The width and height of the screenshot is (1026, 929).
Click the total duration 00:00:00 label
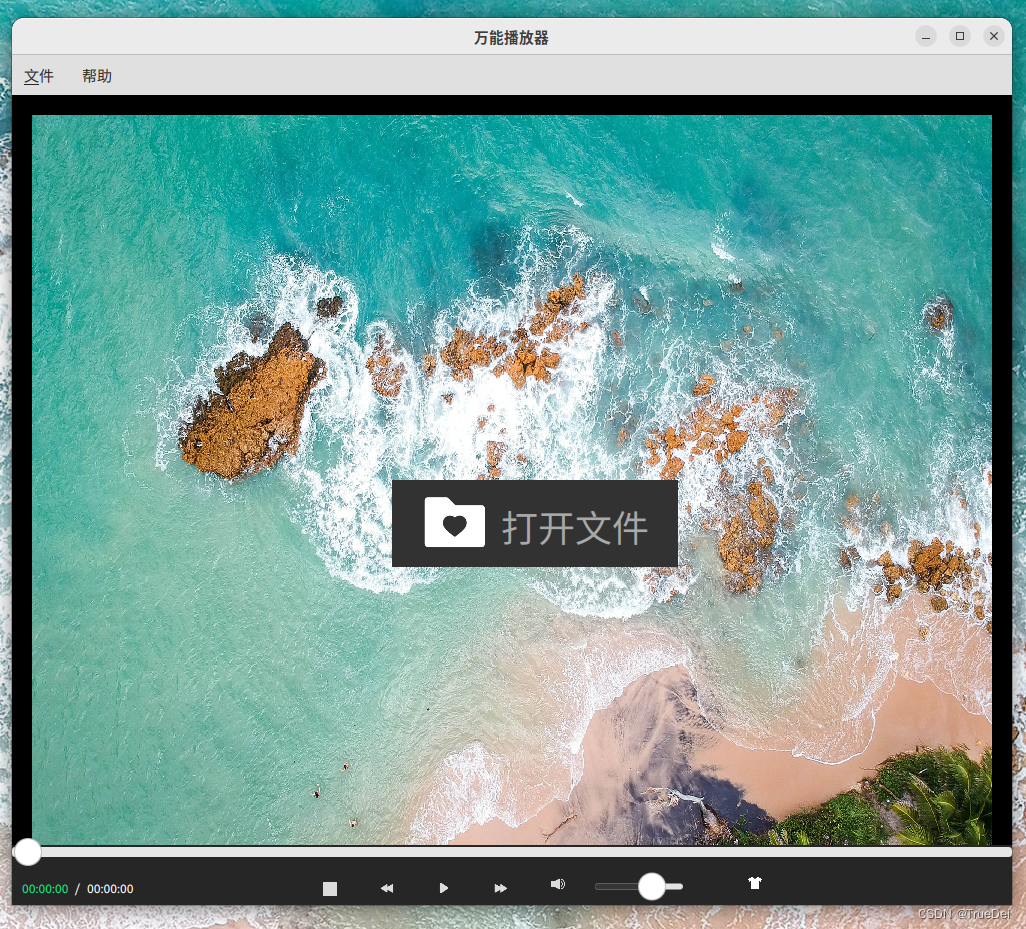point(110,888)
